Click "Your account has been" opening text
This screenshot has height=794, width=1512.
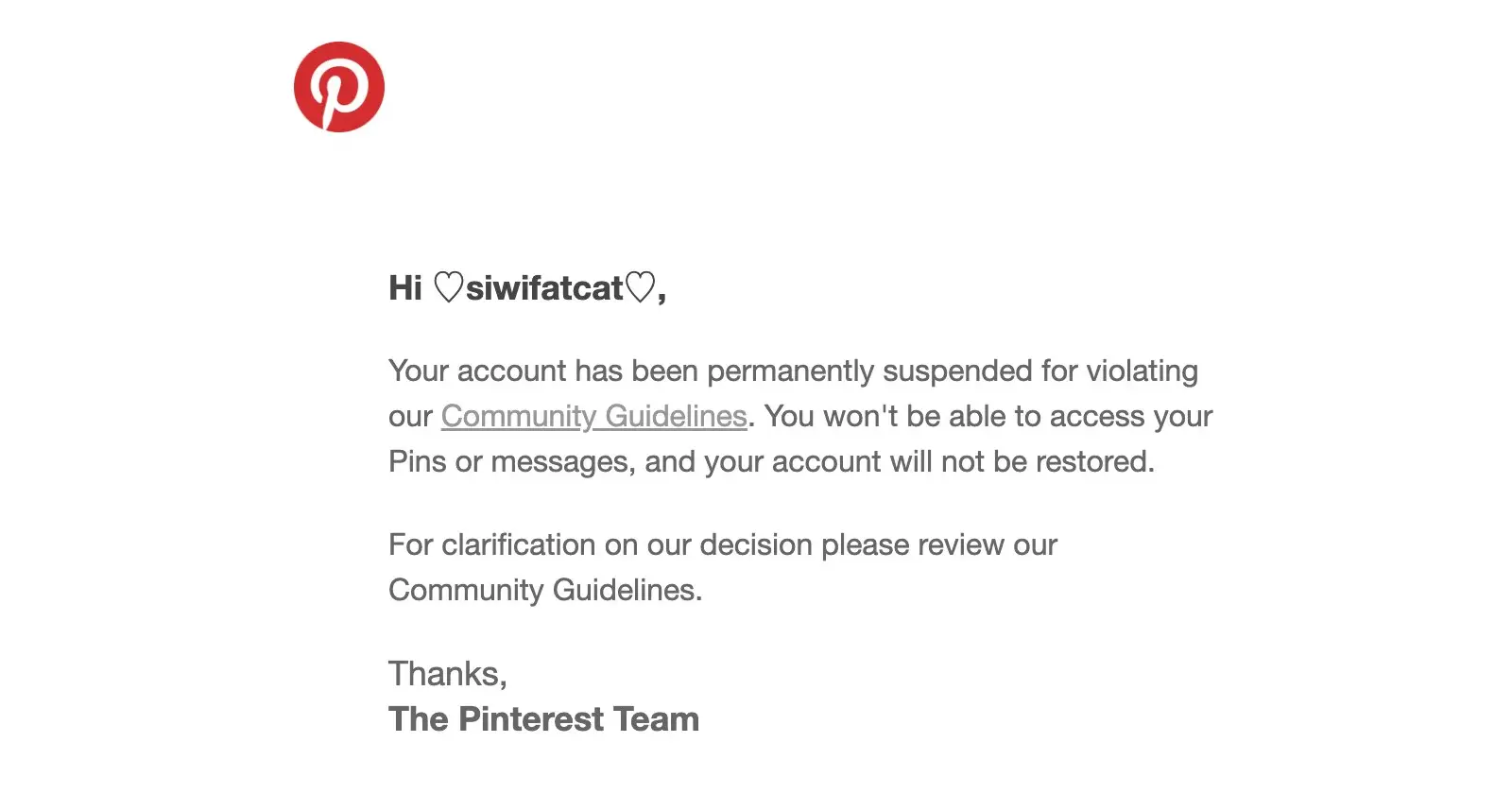coord(506,371)
